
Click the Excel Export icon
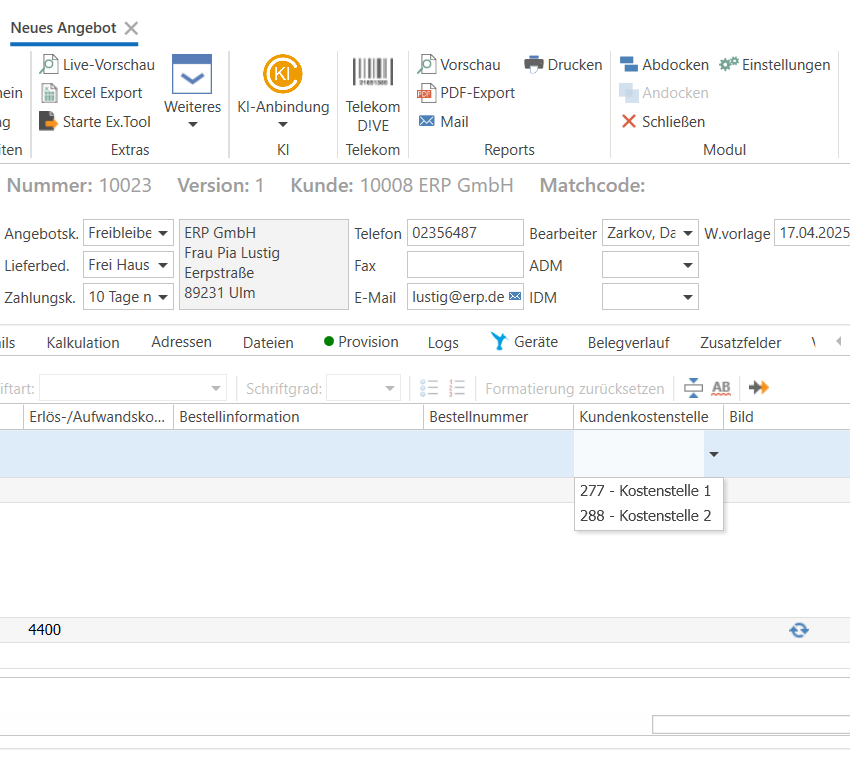pos(49,93)
